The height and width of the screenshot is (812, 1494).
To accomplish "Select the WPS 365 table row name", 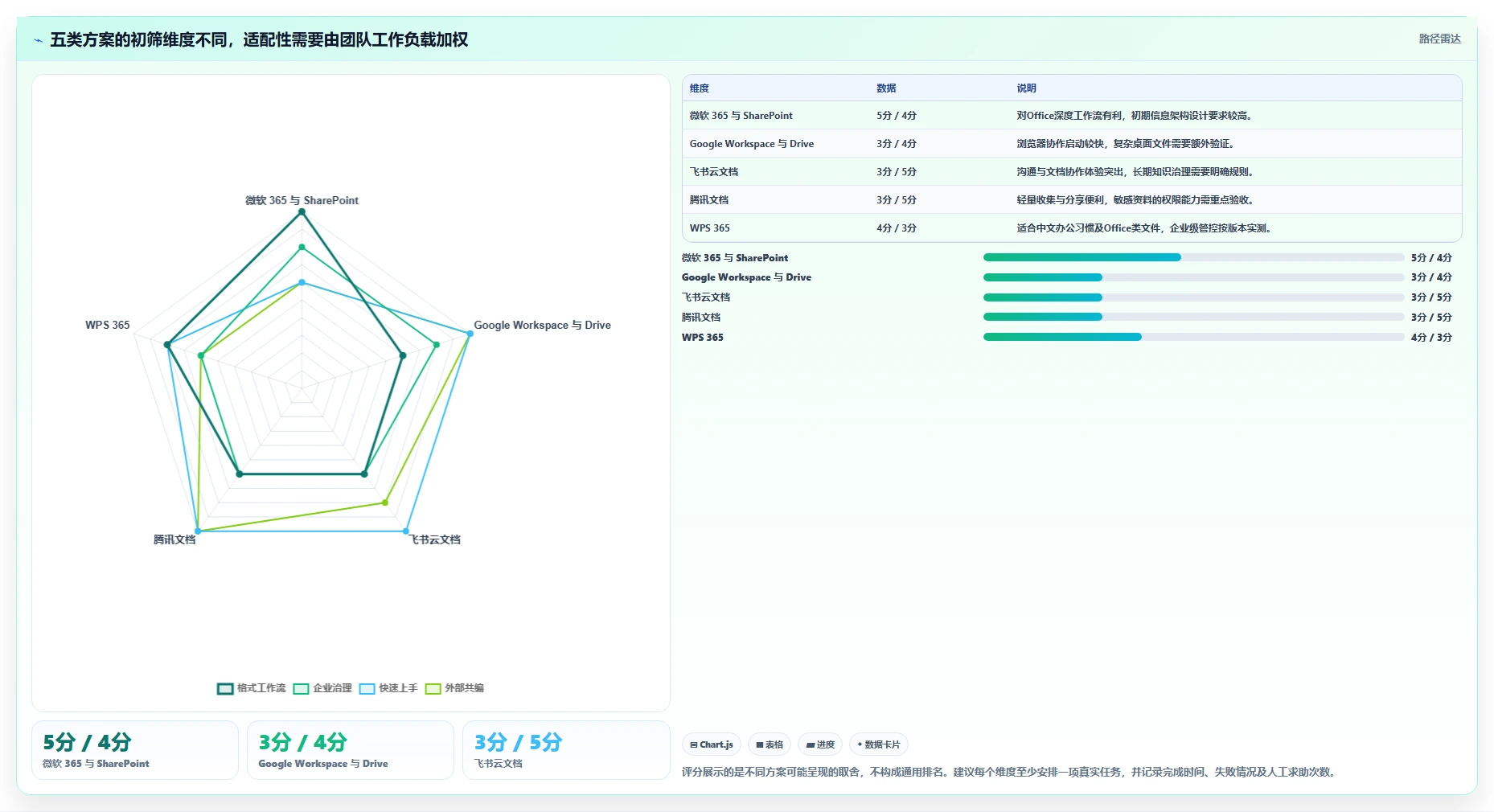I will pos(709,228).
